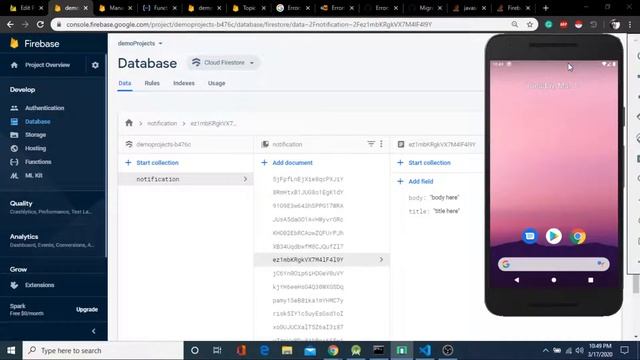
Task: Open Messages app on emulator phone
Action: pos(529,236)
